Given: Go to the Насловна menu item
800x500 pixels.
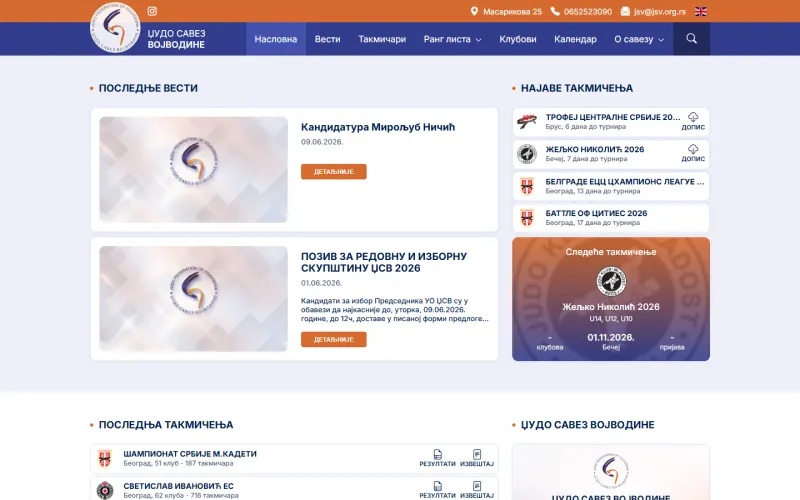Looking at the screenshot, I should pyautogui.click(x=276, y=39).
